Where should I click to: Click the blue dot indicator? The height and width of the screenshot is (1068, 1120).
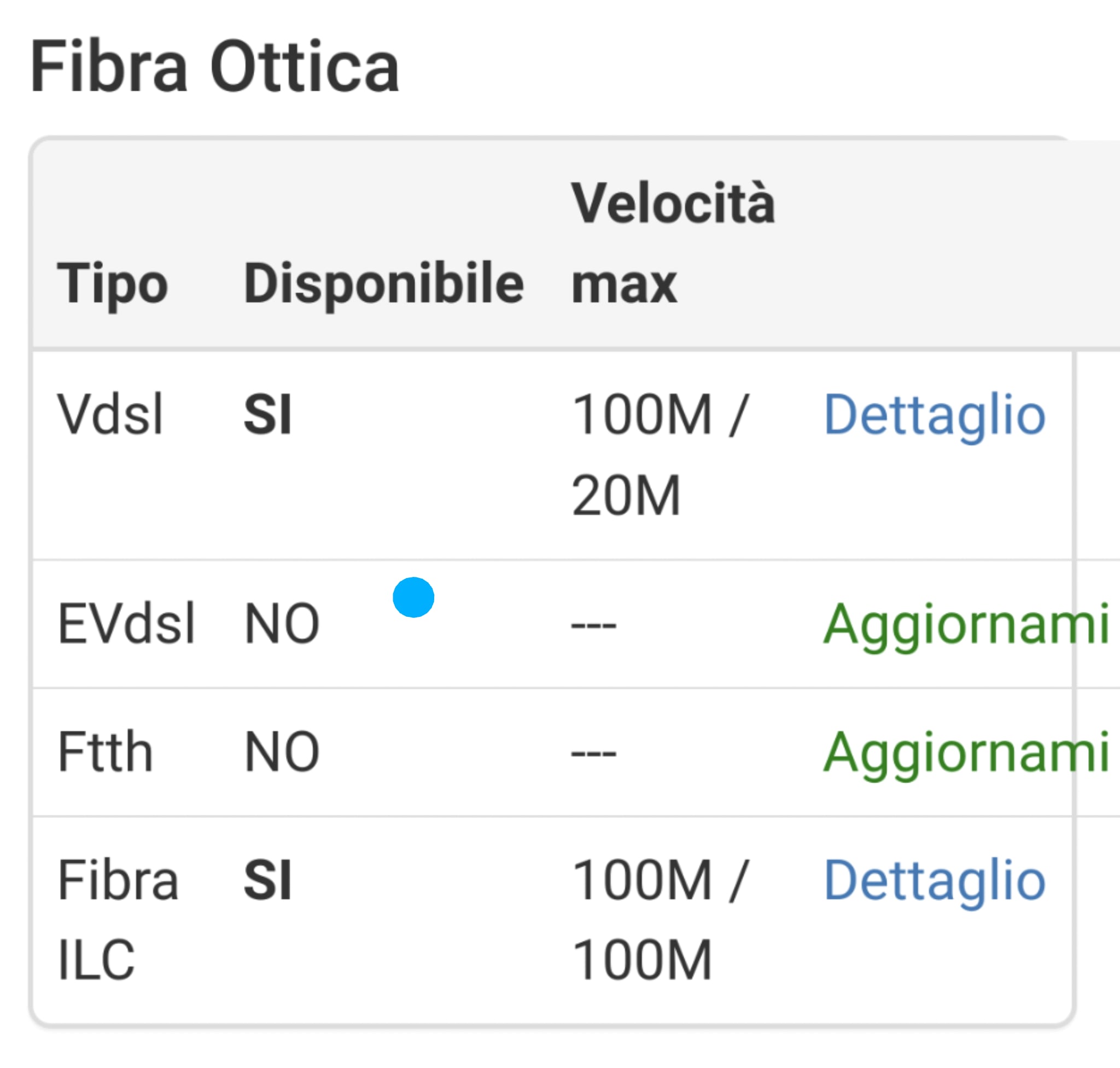point(413,597)
